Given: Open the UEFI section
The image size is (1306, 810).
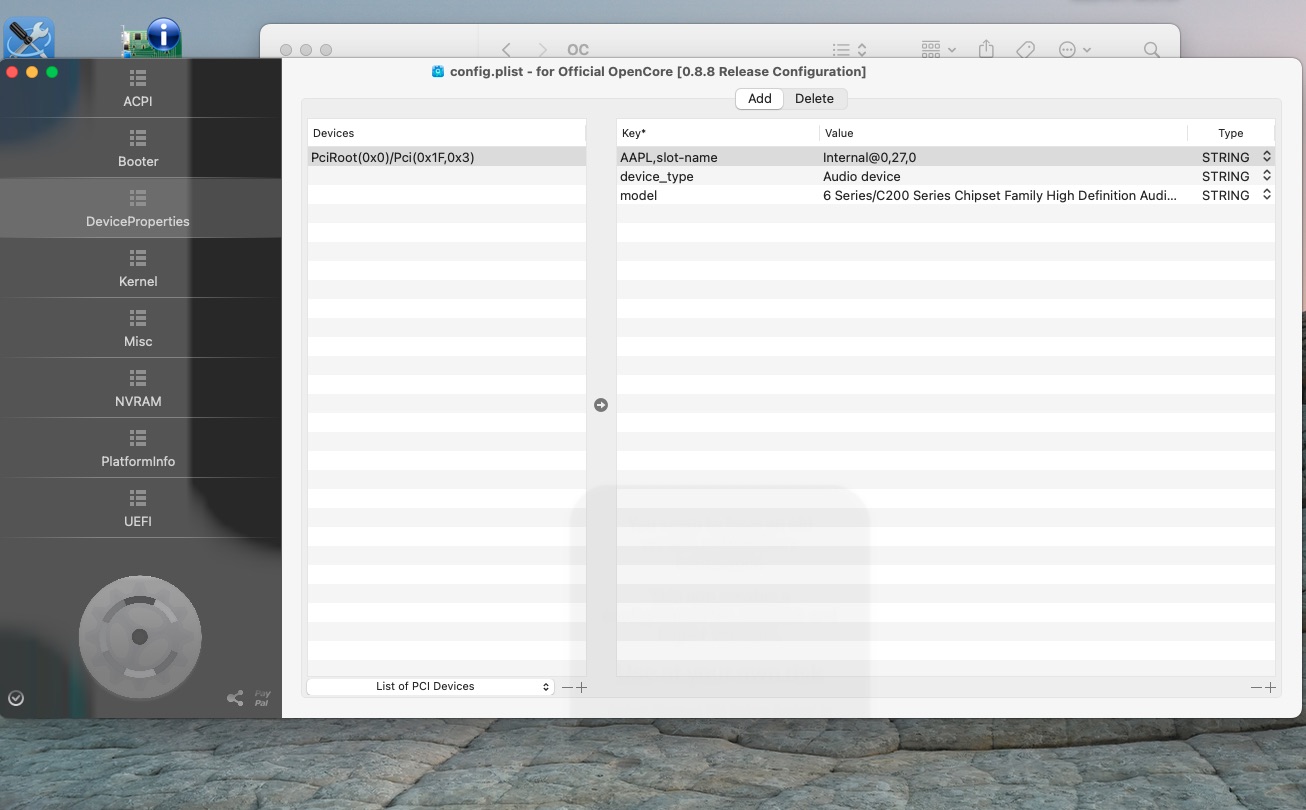Looking at the screenshot, I should coord(138,508).
